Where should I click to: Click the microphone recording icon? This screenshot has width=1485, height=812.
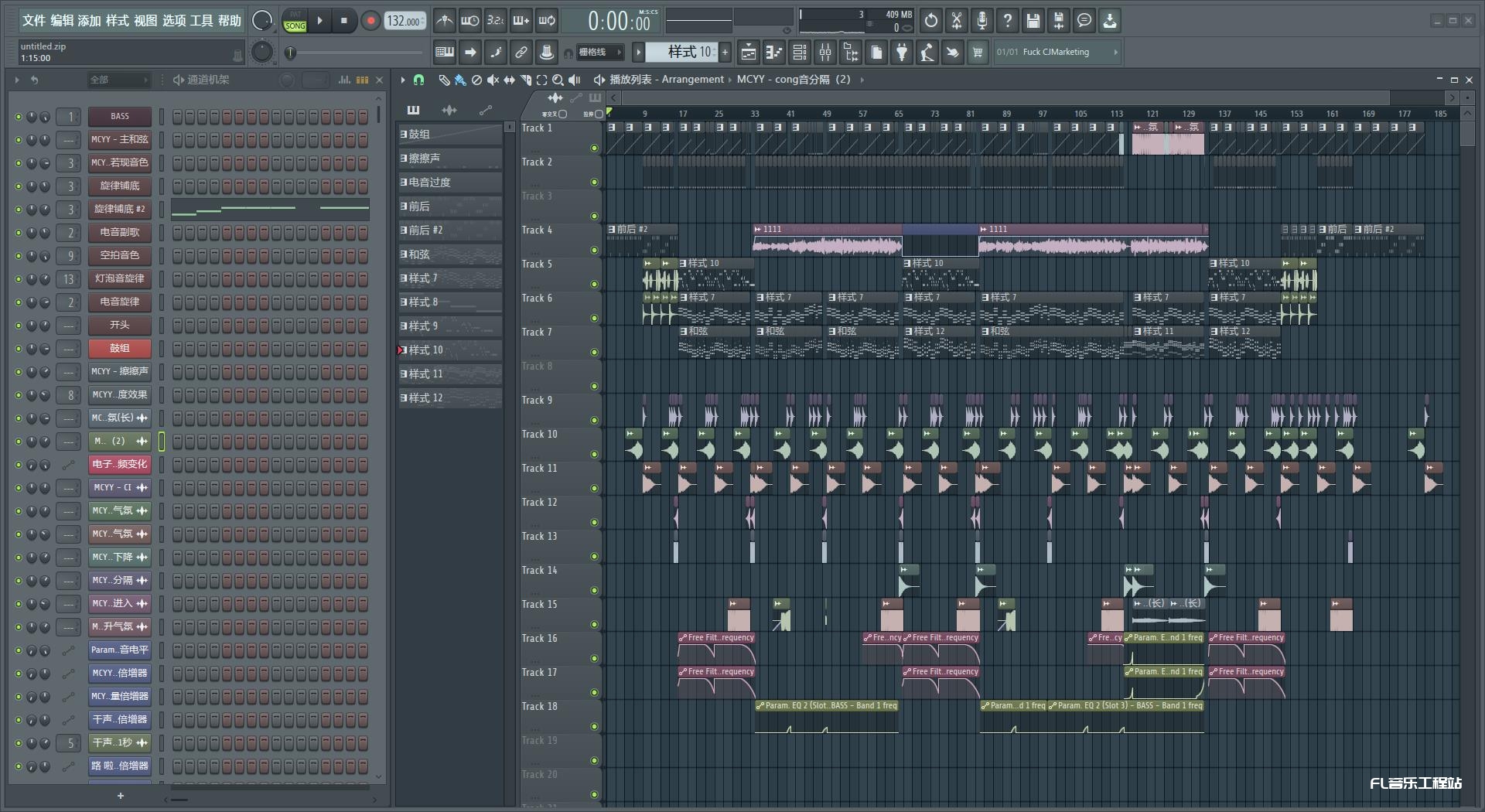tap(981, 21)
